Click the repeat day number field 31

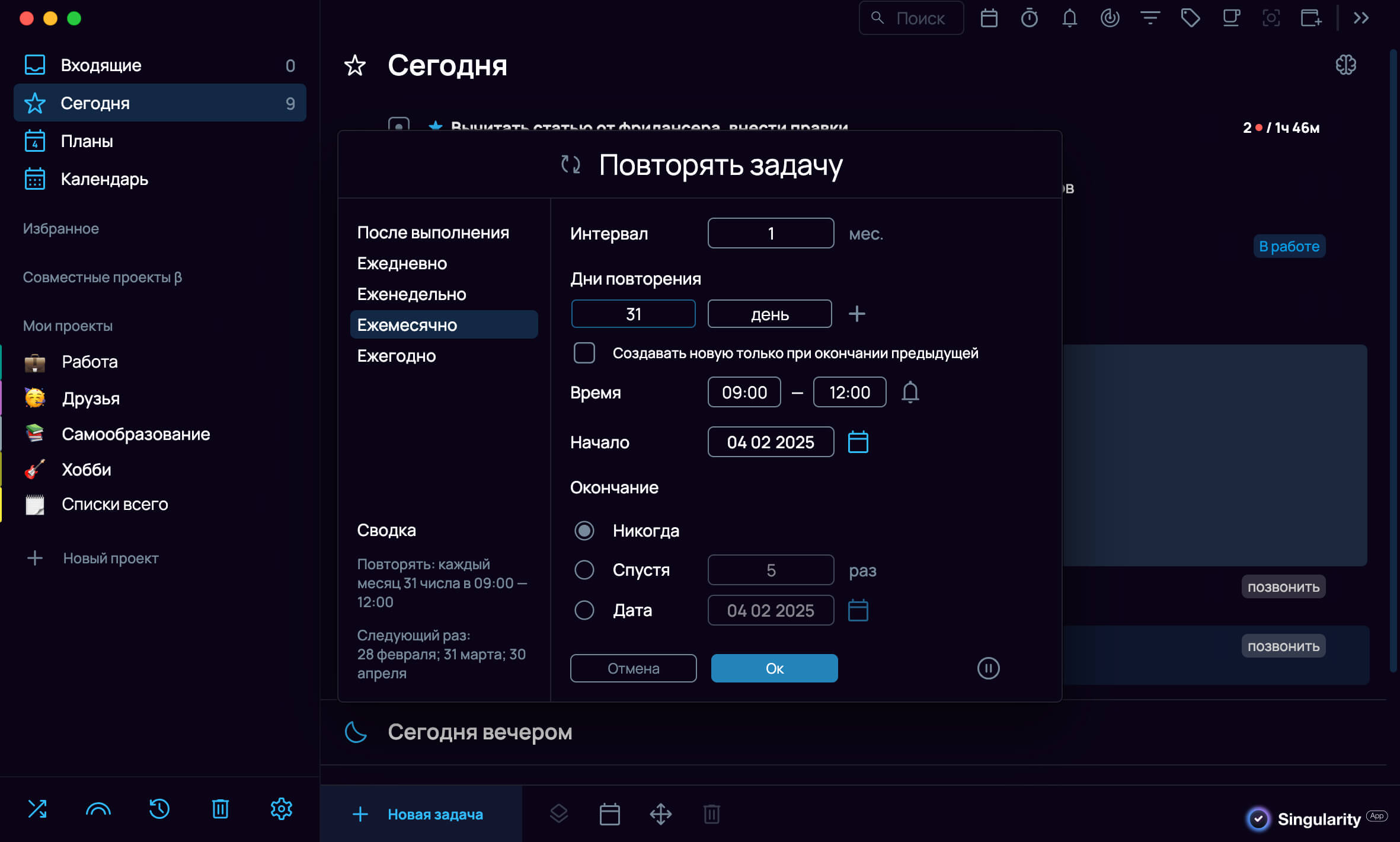tap(633, 314)
